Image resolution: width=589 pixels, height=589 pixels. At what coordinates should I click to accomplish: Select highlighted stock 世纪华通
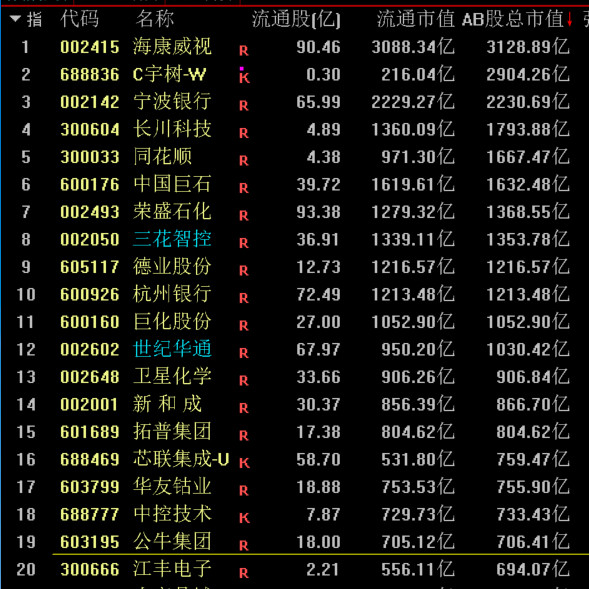[172, 349]
